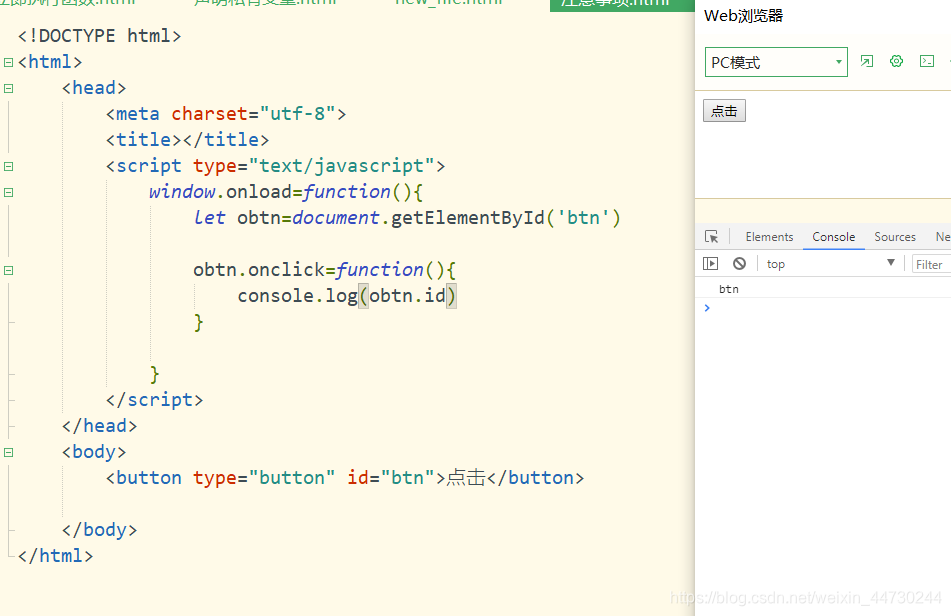Click the Web浏览器 panel title
Screen dimensions: 951x616
(x=744, y=16)
